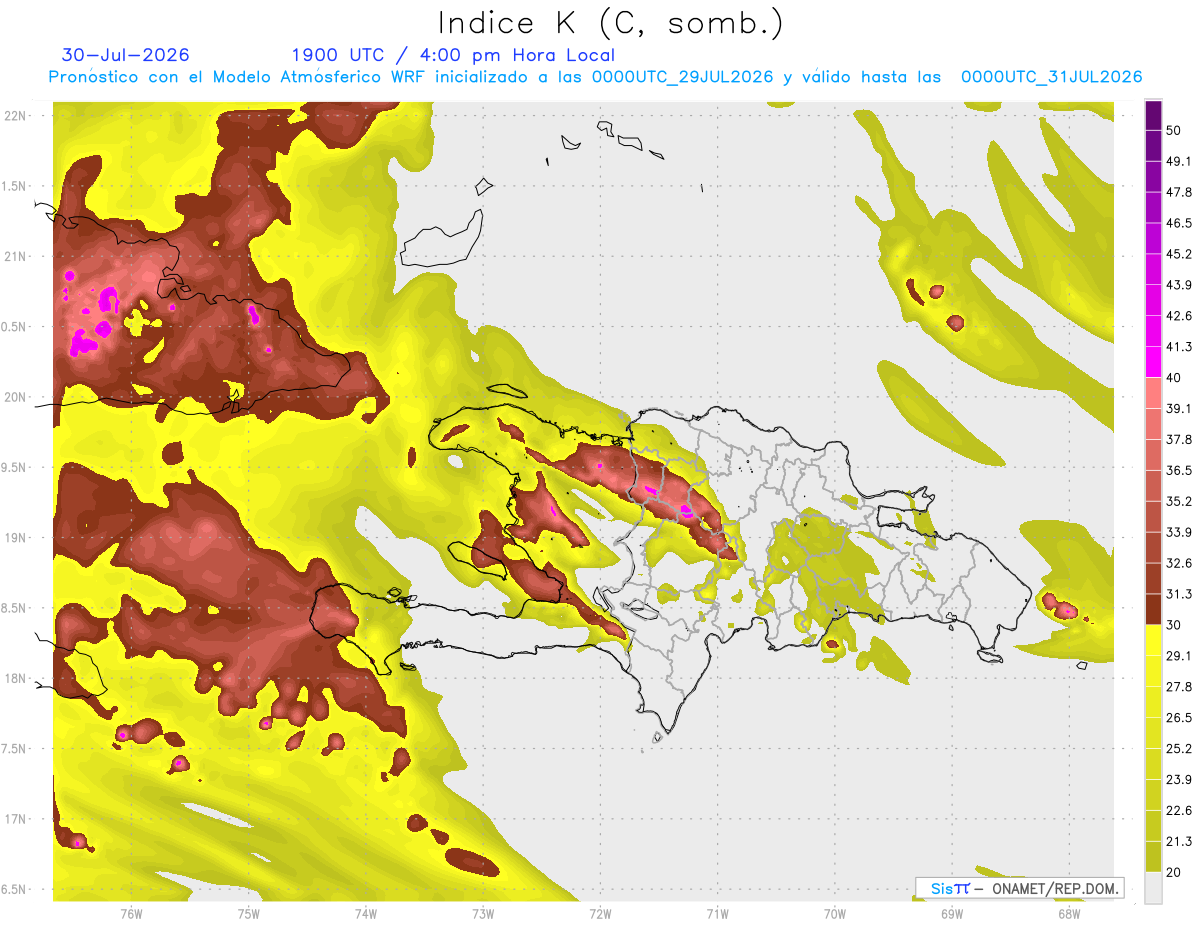Click the "76W" longitude axis label
Image resolution: width=1200 pixels, height=927 pixels.
[131, 913]
